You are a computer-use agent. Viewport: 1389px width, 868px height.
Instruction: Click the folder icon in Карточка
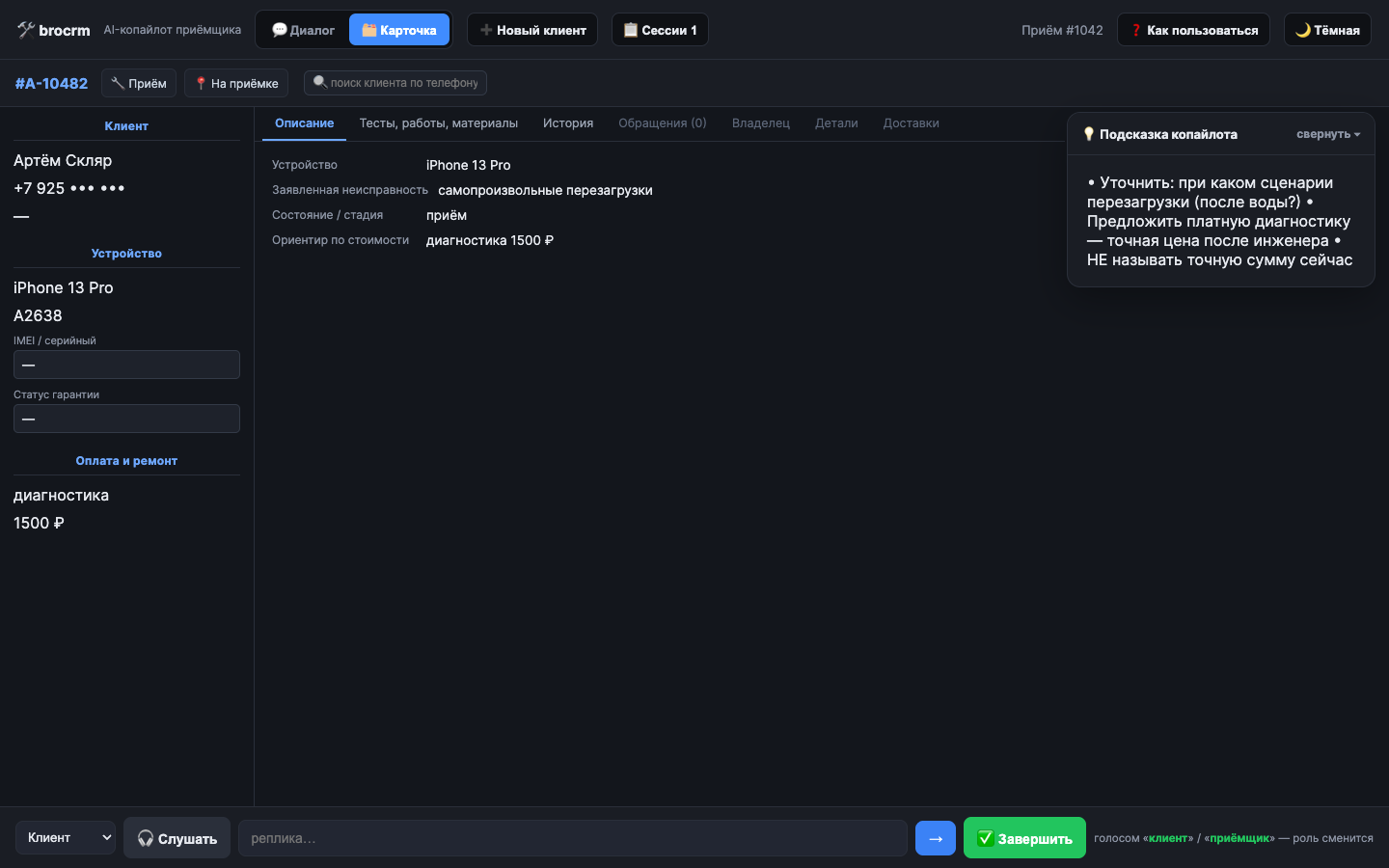pyautogui.click(x=369, y=30)
